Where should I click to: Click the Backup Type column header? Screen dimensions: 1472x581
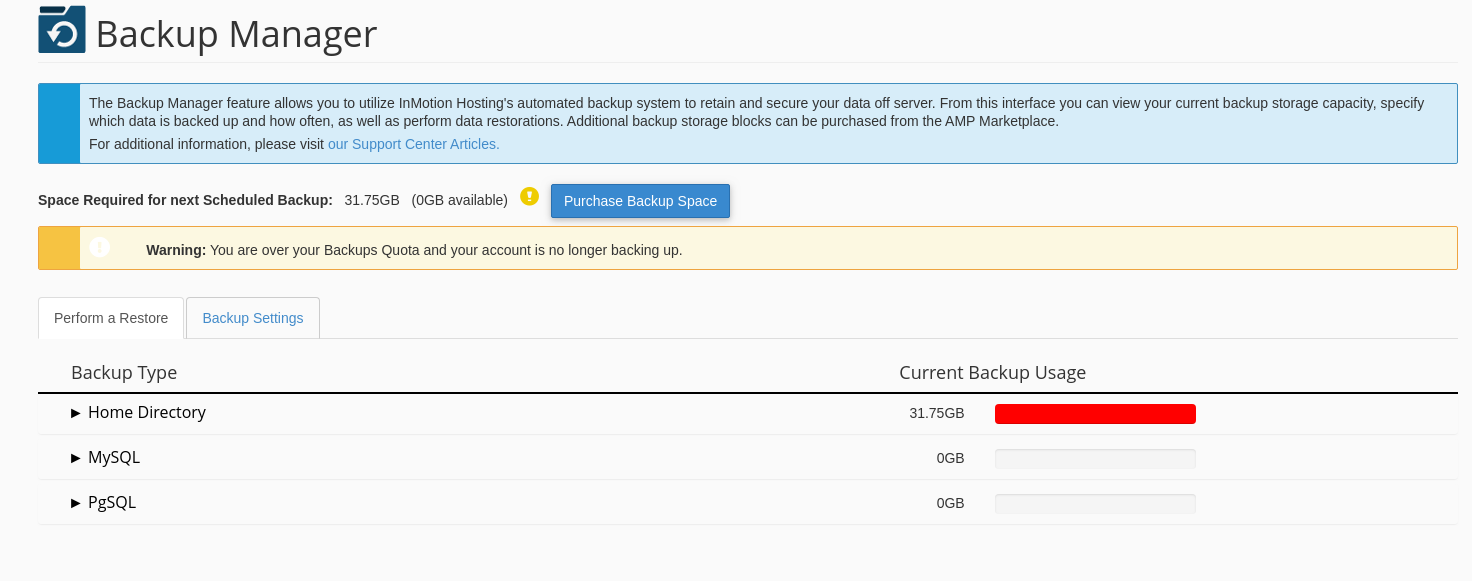(x=124, y=373)
